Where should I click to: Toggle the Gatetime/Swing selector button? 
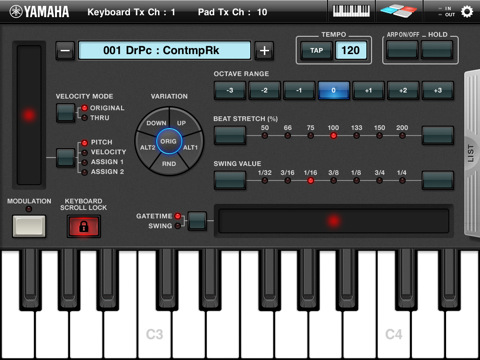[197, 221]
